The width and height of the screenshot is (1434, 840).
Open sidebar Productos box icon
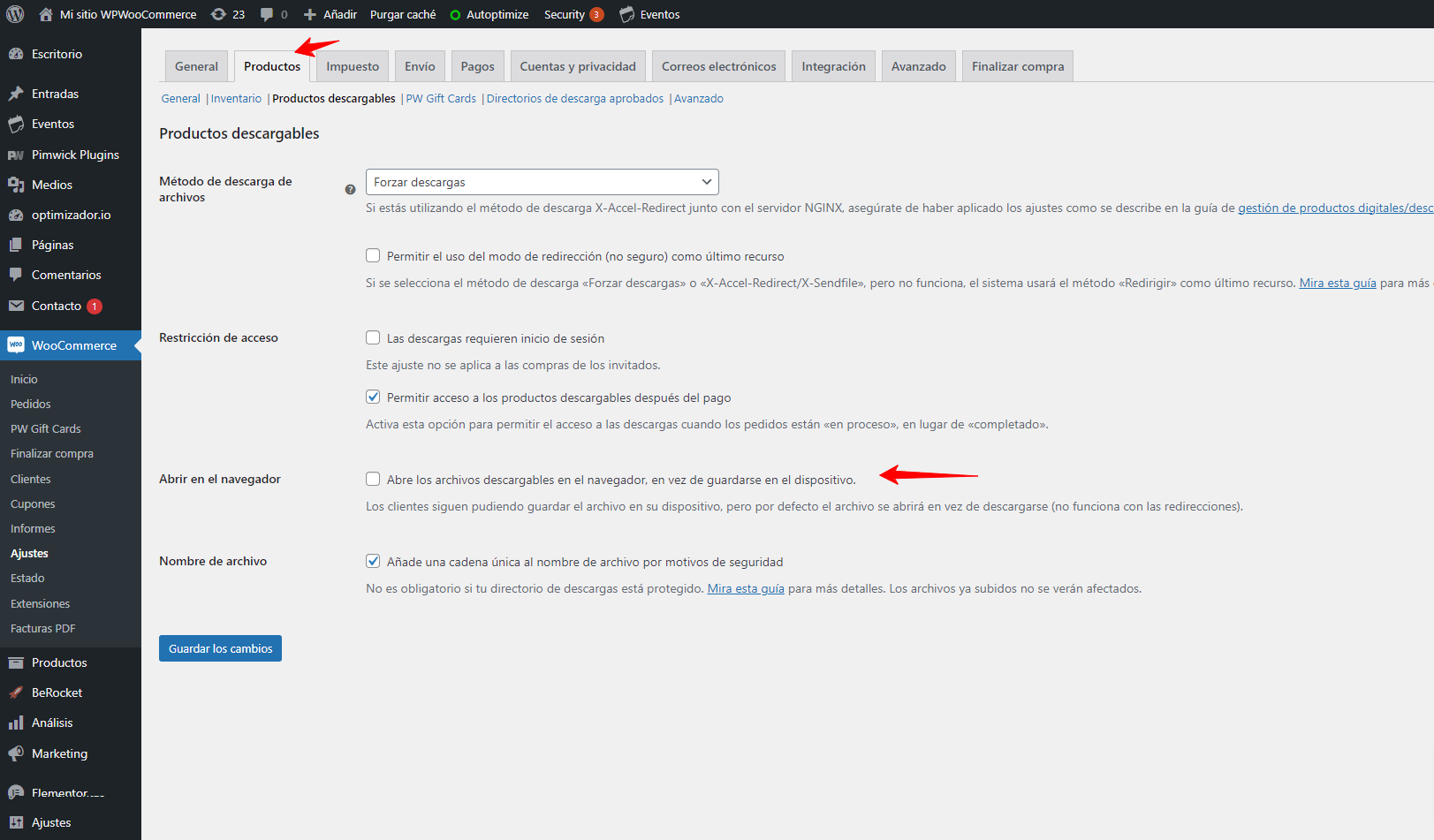click(x=16, y=662)
